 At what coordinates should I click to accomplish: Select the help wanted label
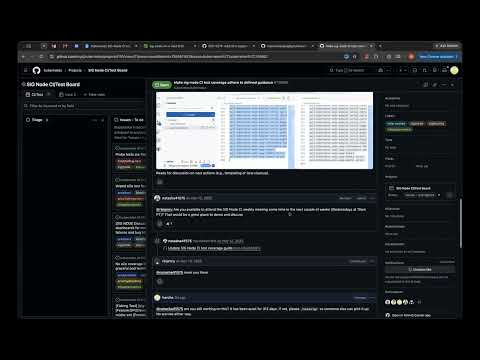click(x=396, y=124)
